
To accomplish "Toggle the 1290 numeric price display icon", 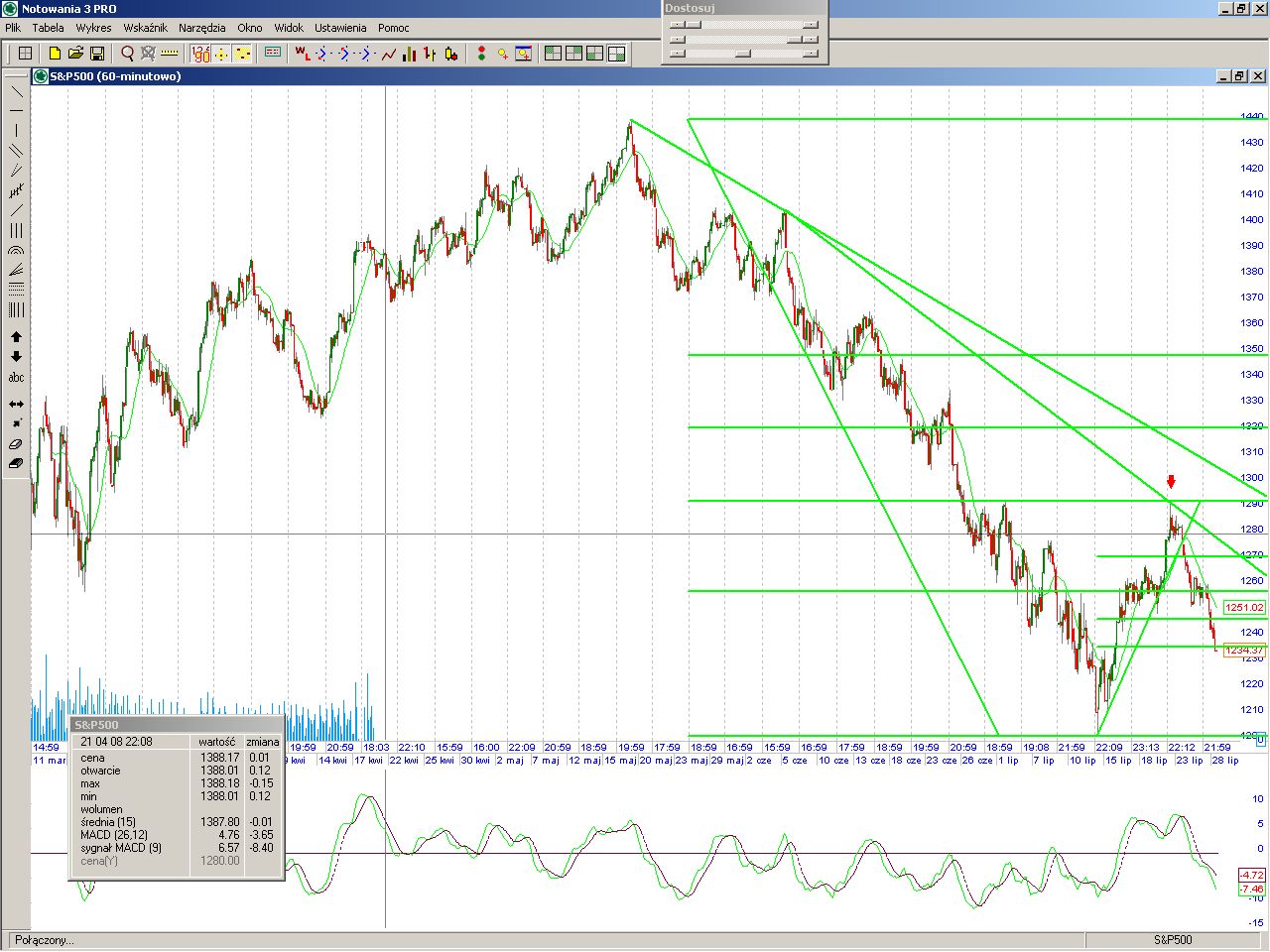I will coord(200,54).
